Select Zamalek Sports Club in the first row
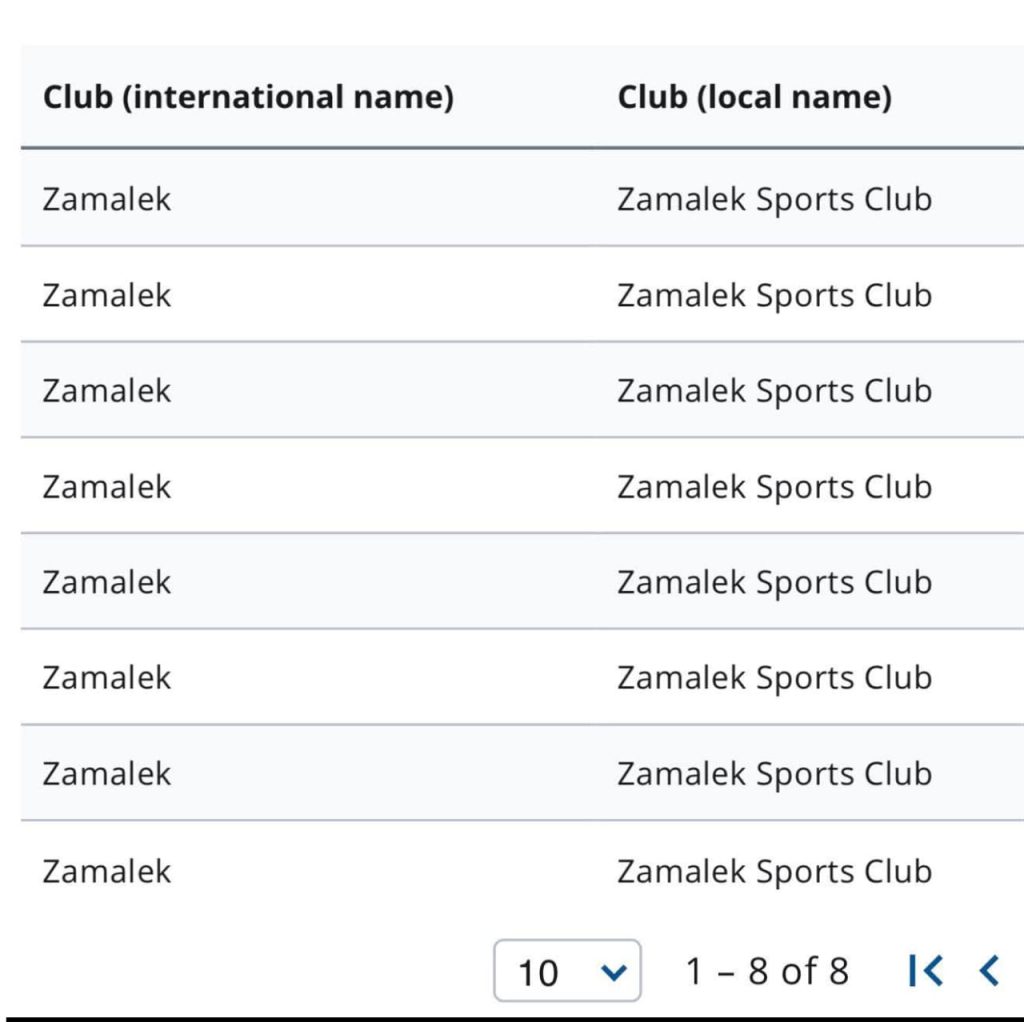Screen dimensions: 1024x1022 [x=775, y=199]
